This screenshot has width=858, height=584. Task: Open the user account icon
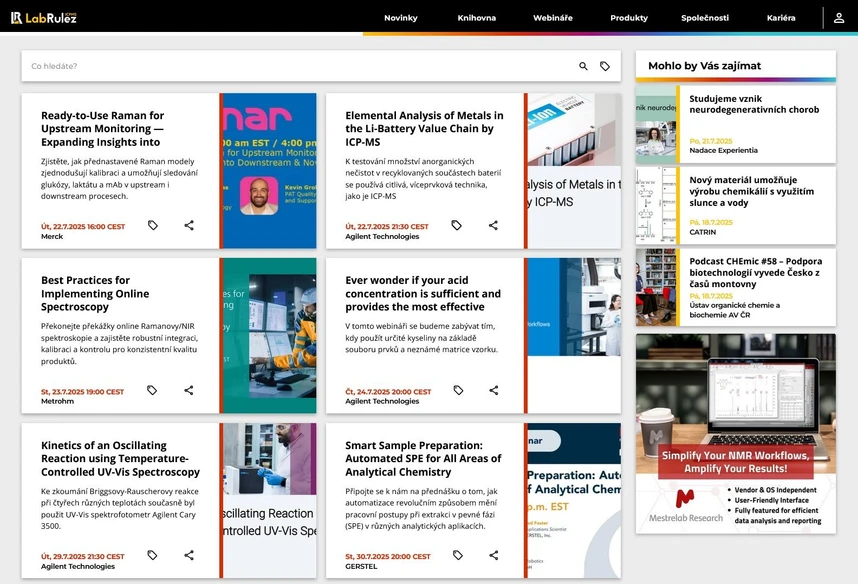[x=839, y=18]
